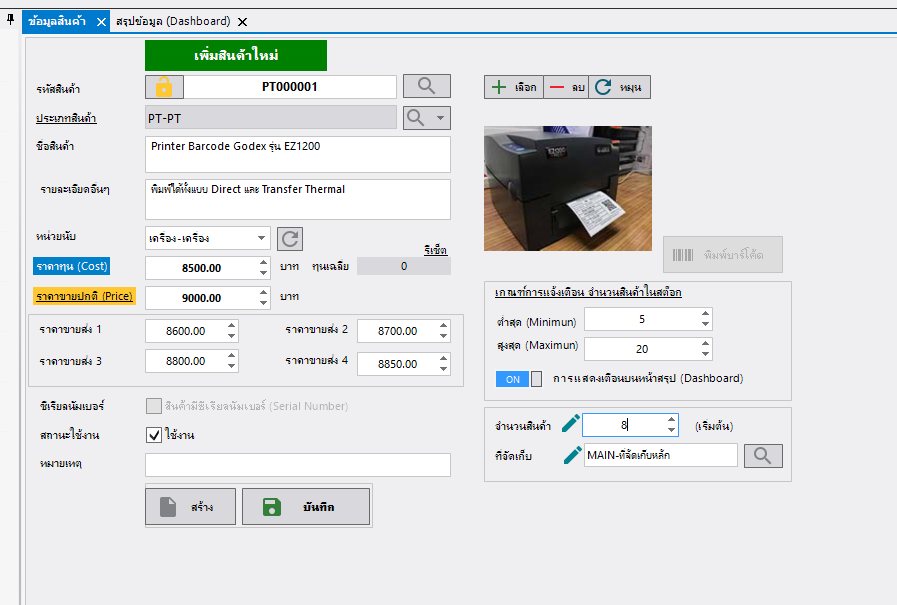897x605 pixels.
Task: Decrease wholesale price 4 with down arrow
Action: (443, 369)
